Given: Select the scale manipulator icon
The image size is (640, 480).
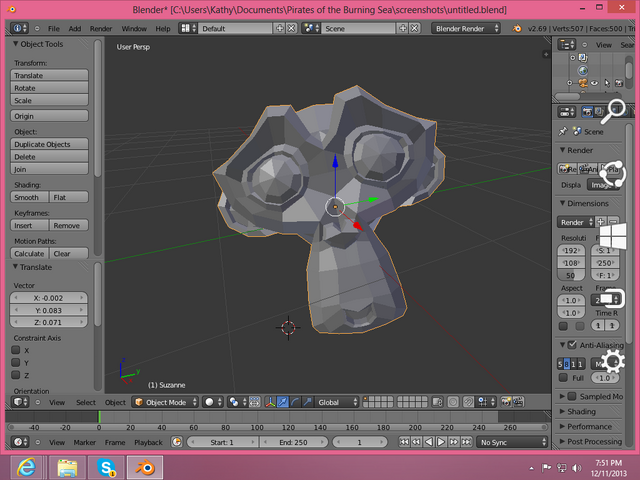Looking at the screenshot, I should click(307, 402).
